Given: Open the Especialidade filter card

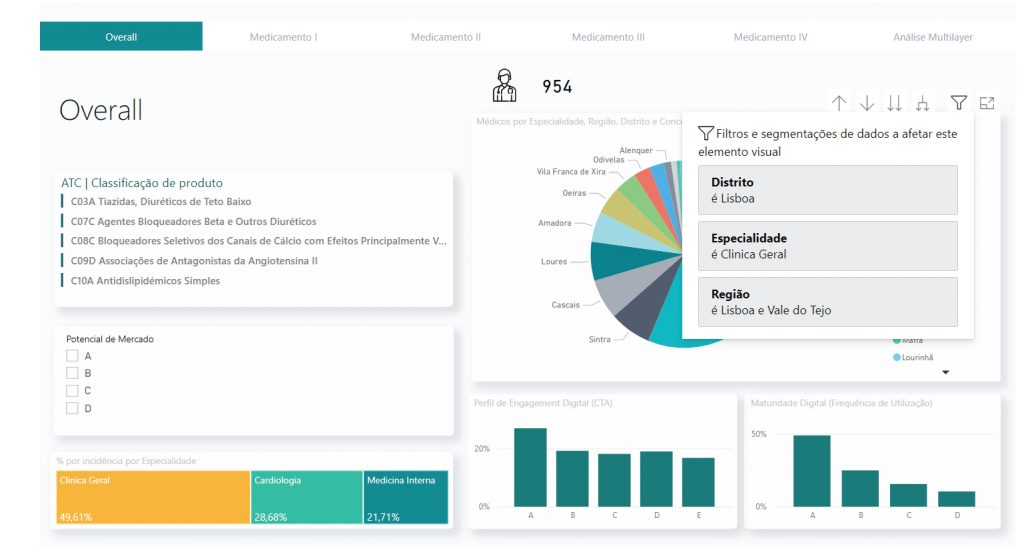Looking at the screenshot, I should (x=827, y=246).
